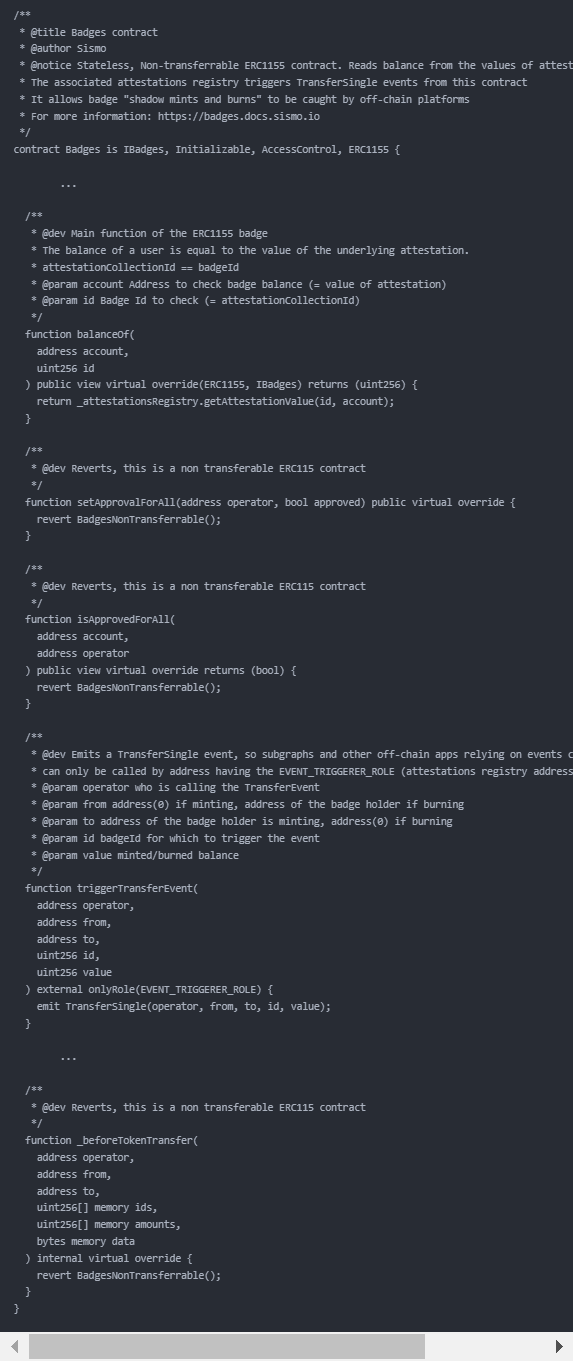This screenshot has width=573, height=1361.
Task: Click 'bytes memory data' parameter line
Action: [x=86, y=1241]
